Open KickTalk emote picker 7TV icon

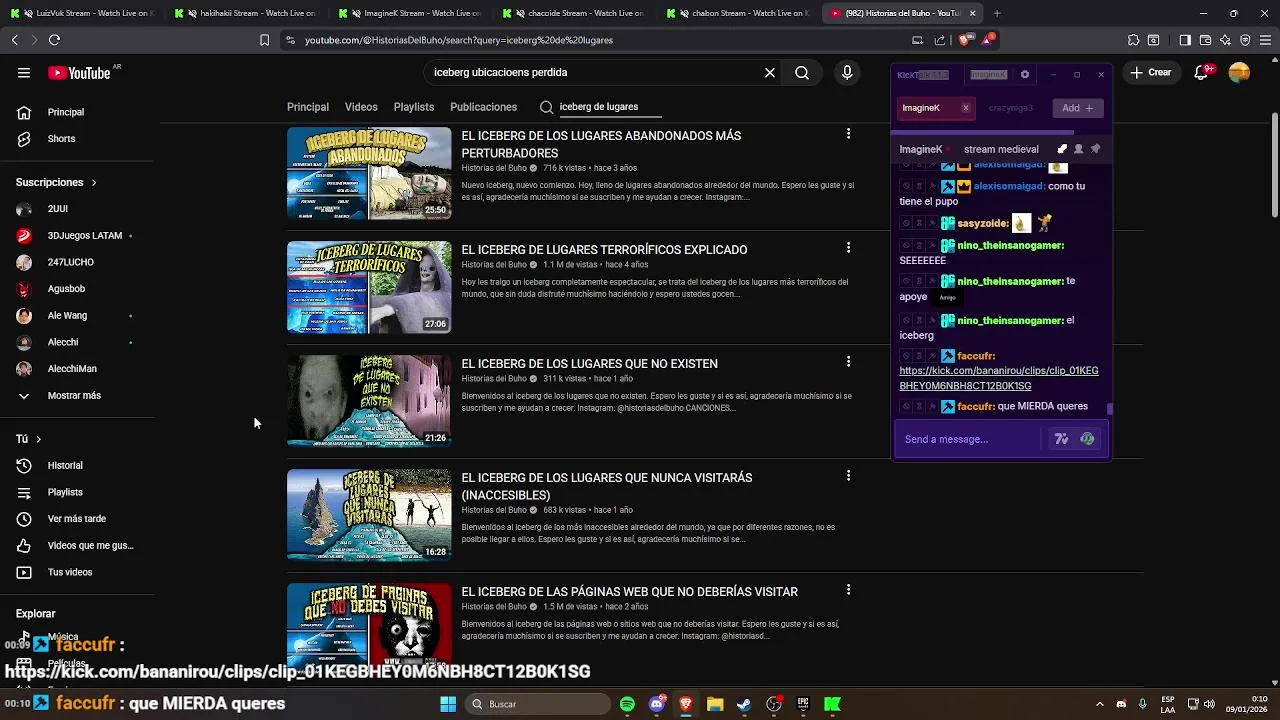1061,439
